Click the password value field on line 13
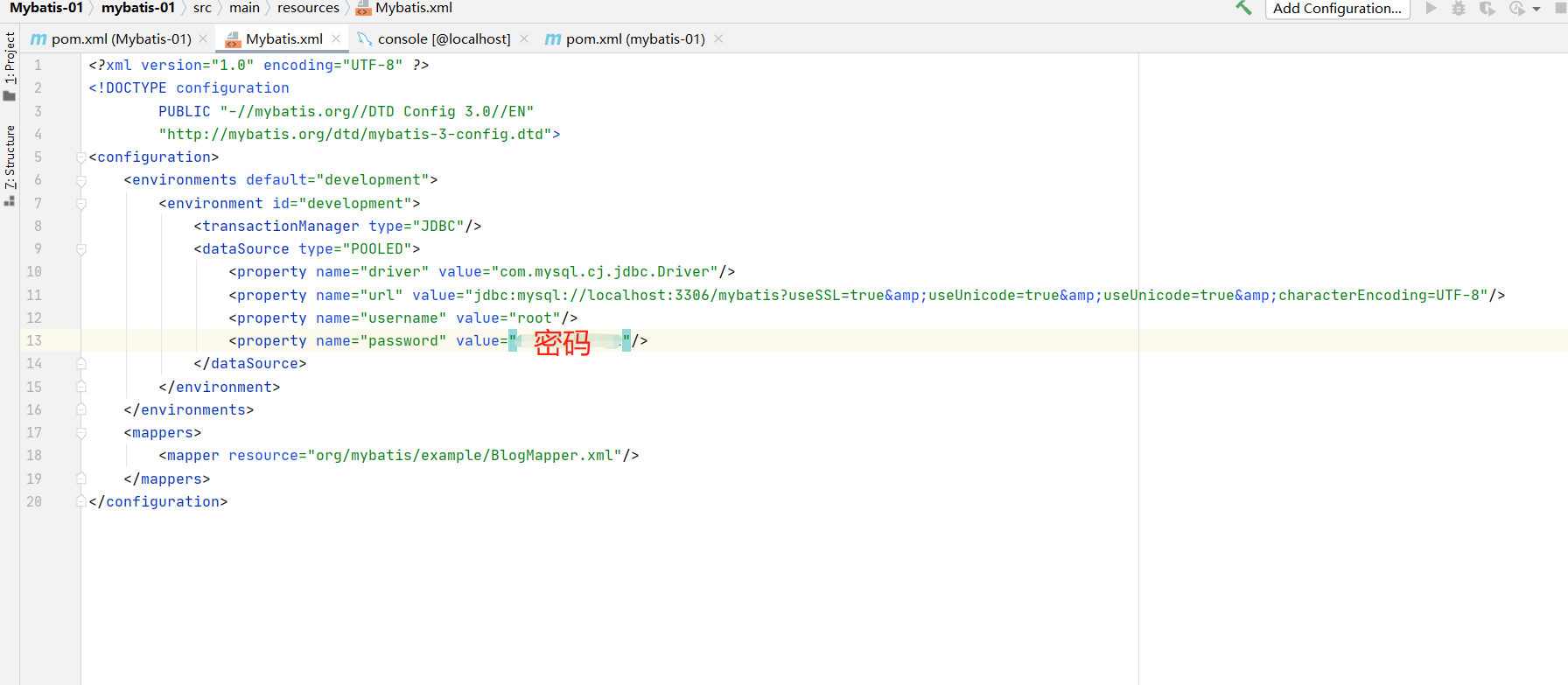 click(x=570, y=341)
